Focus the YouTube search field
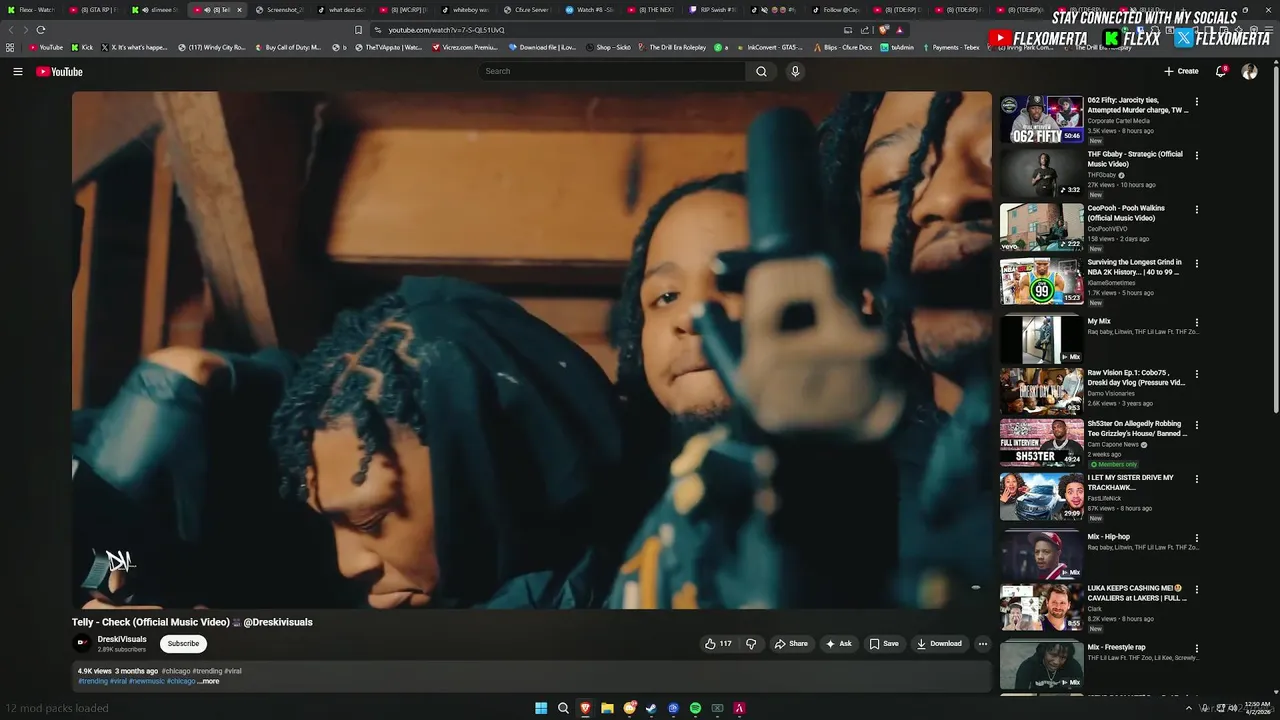This screenshot has width=1280, height=720. tap(612, 71)
